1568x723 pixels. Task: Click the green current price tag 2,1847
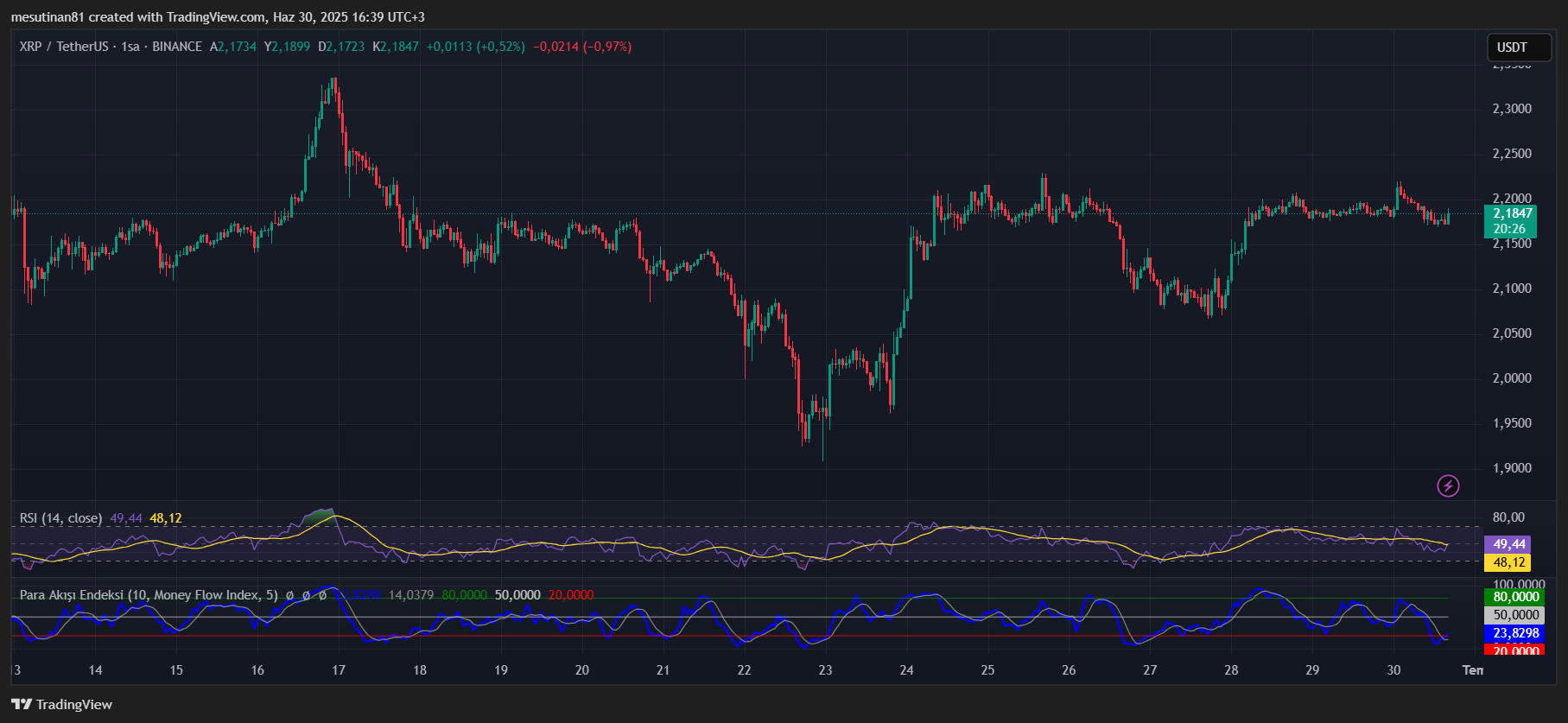(1513, 213)
